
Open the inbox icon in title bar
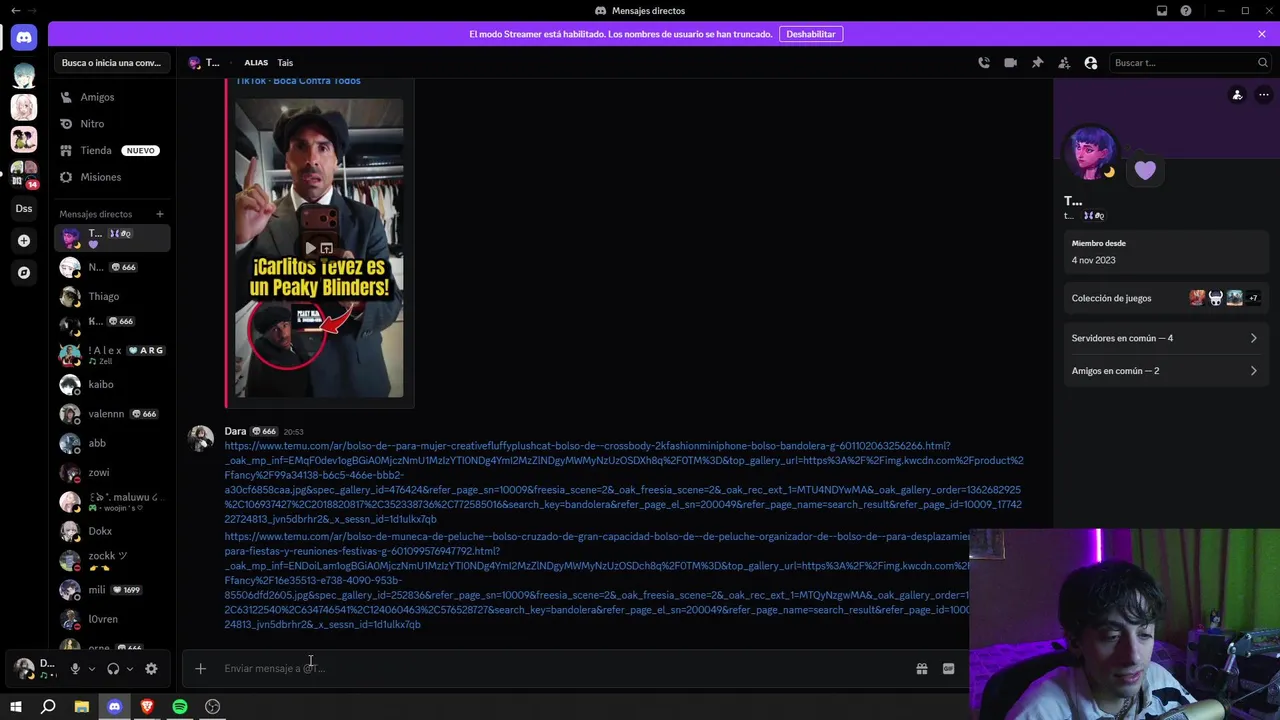click(x=1162, y=10)
